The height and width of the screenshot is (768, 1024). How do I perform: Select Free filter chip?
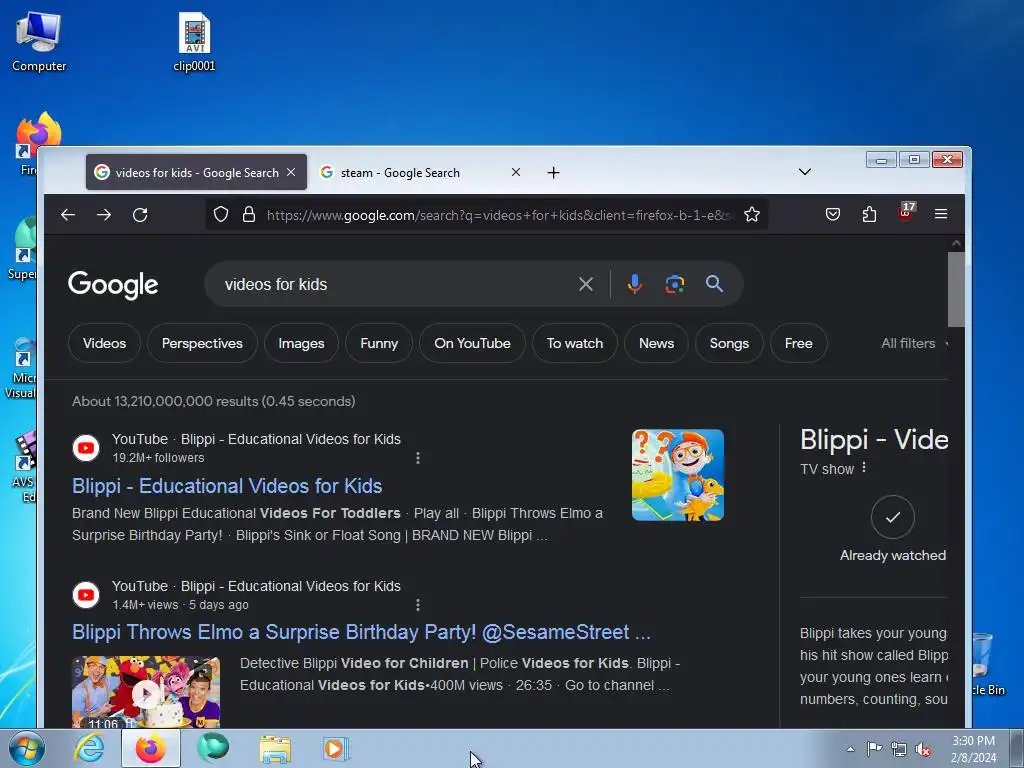[x=799, y=343]
